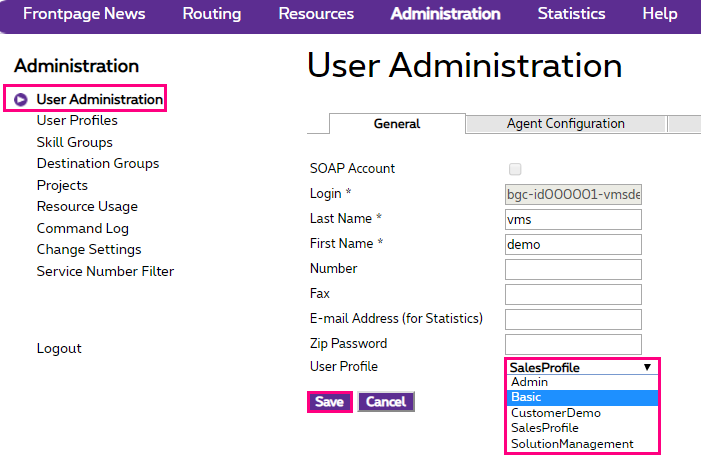Viewport: 701px width, 458px height.
Task: Click into the Last Name field
Action: (x=573, y=219)
